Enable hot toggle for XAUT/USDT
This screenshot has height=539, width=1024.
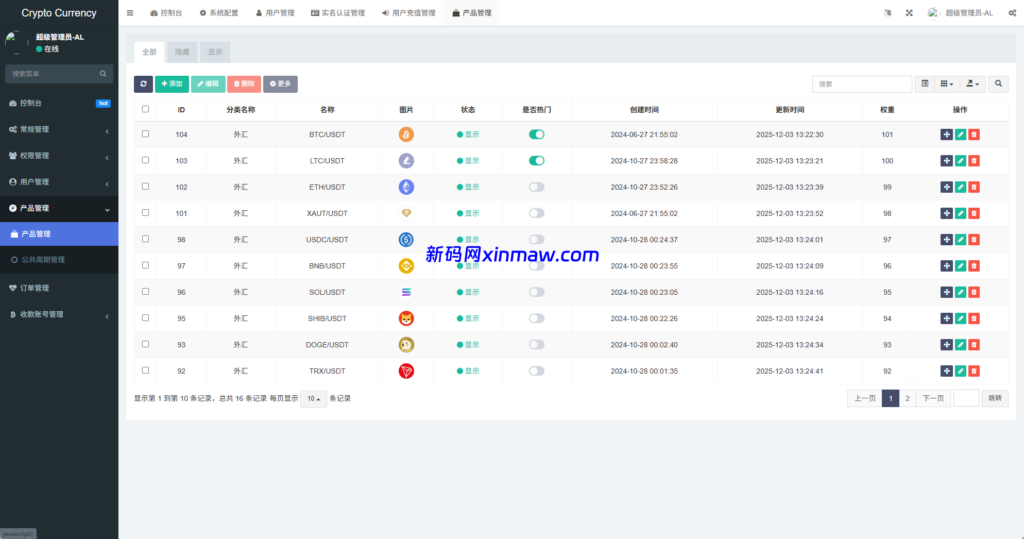coord(536,213)
